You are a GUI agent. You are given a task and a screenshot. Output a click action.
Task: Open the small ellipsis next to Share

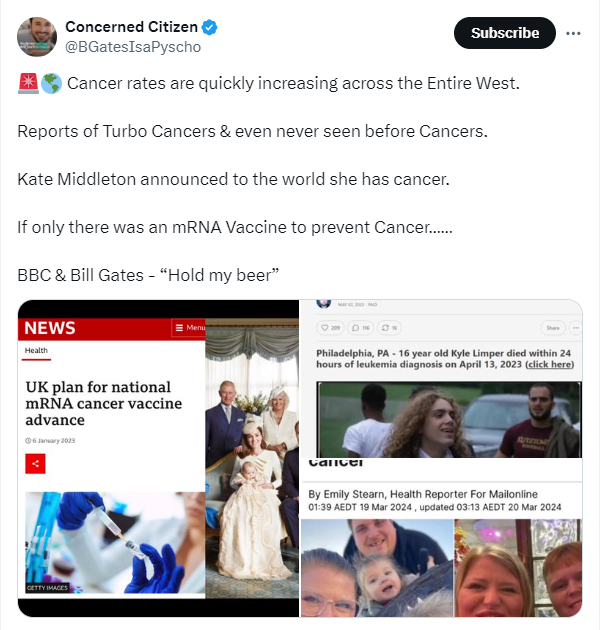(x=576, y=328)
